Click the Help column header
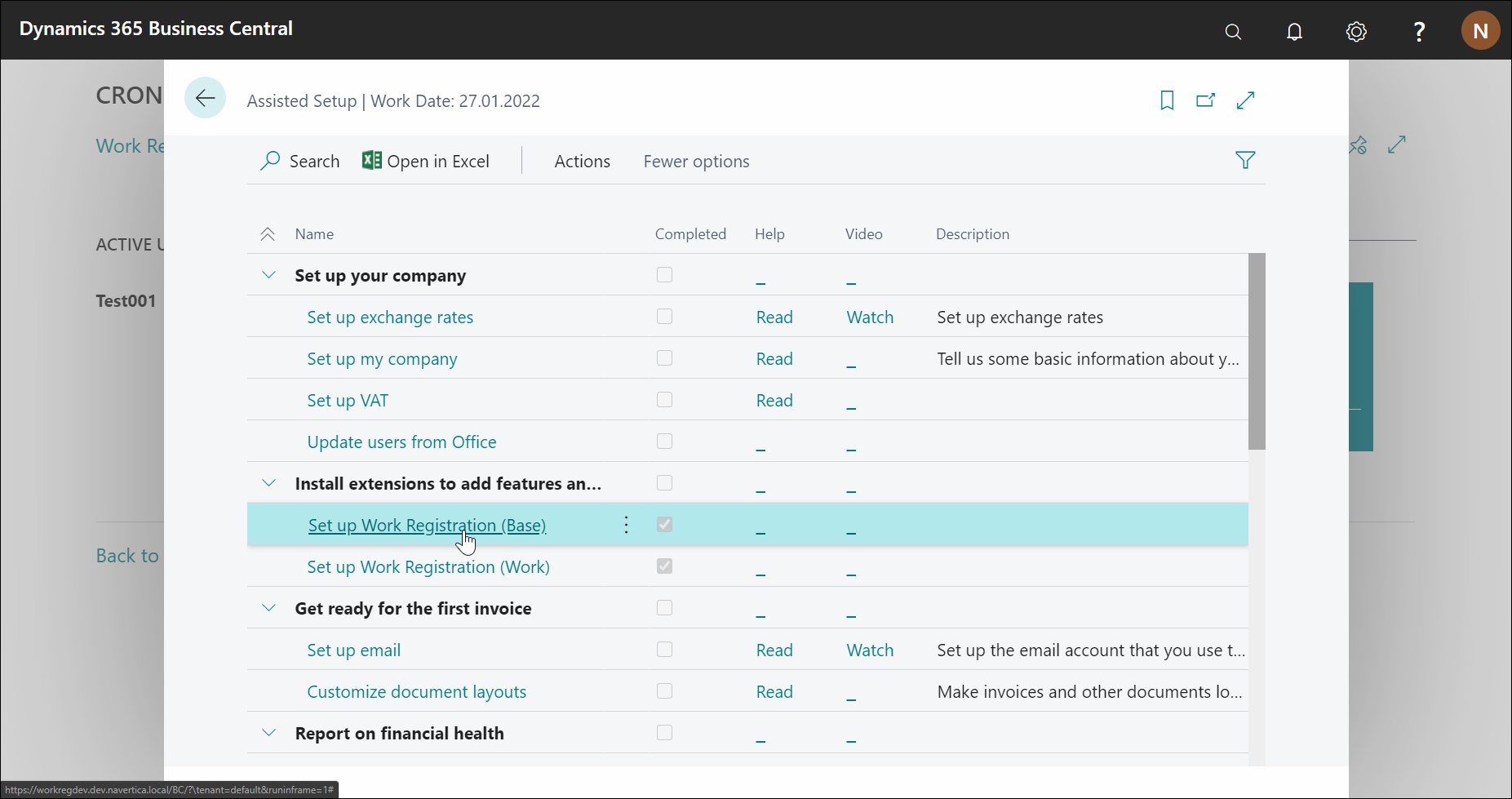 [x=769, y=234]
